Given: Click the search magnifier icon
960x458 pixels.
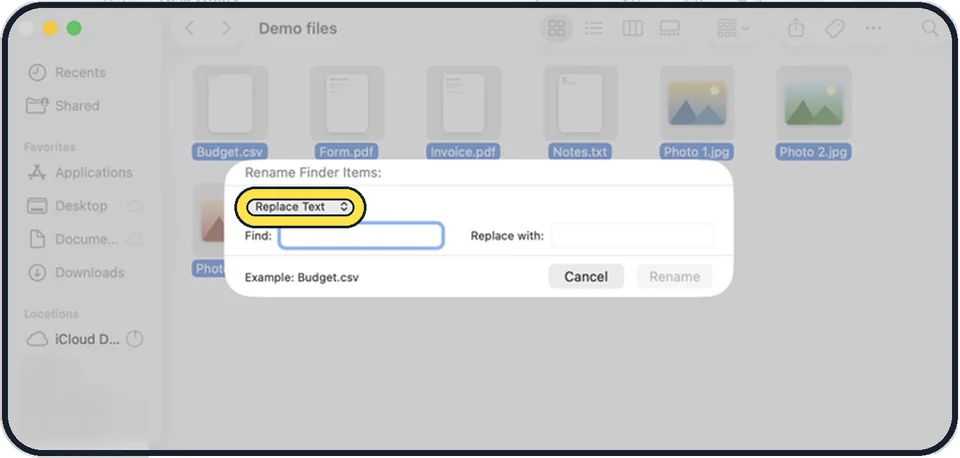Looking at the screenshot, I should click(930, 28).
